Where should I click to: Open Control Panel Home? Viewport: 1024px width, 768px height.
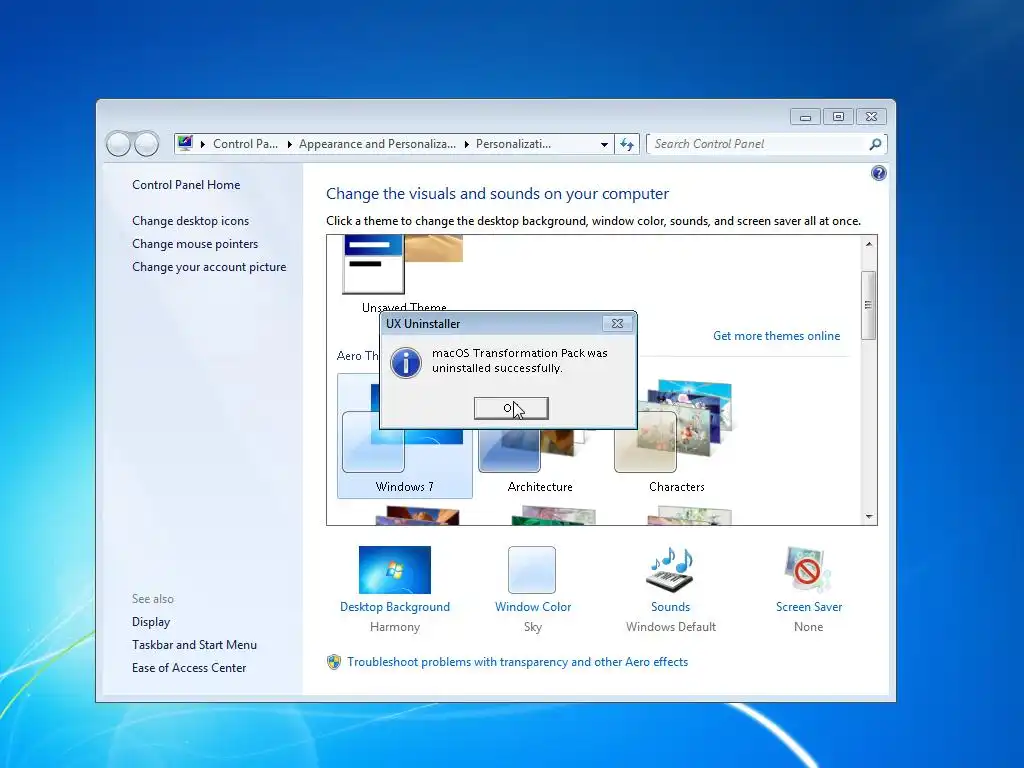186,185
